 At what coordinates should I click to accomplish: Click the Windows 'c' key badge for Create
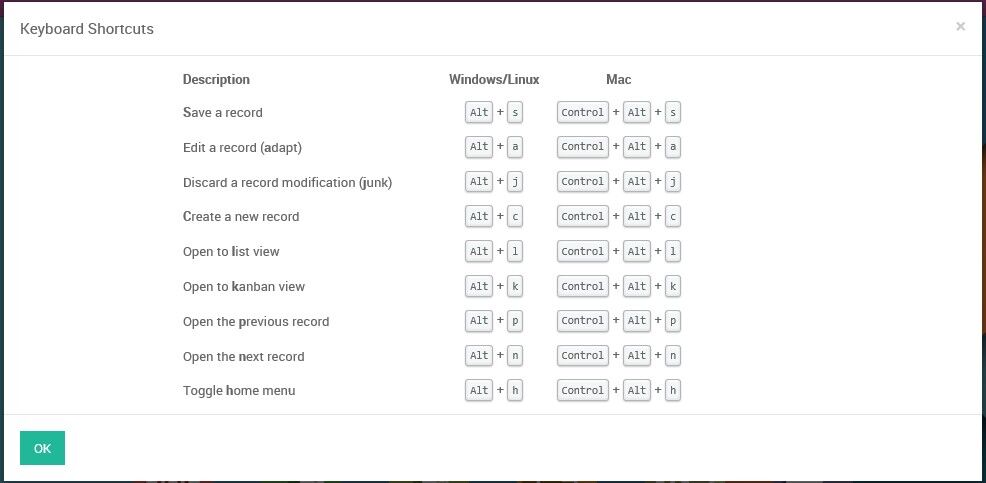point(515,216)
